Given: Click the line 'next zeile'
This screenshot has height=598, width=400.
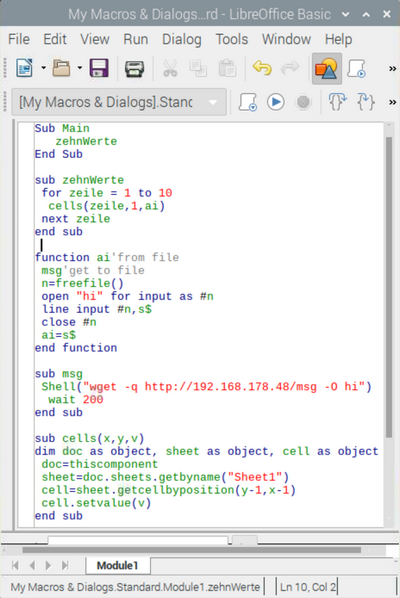Looking at the screenshot, I should coord(76,219).
